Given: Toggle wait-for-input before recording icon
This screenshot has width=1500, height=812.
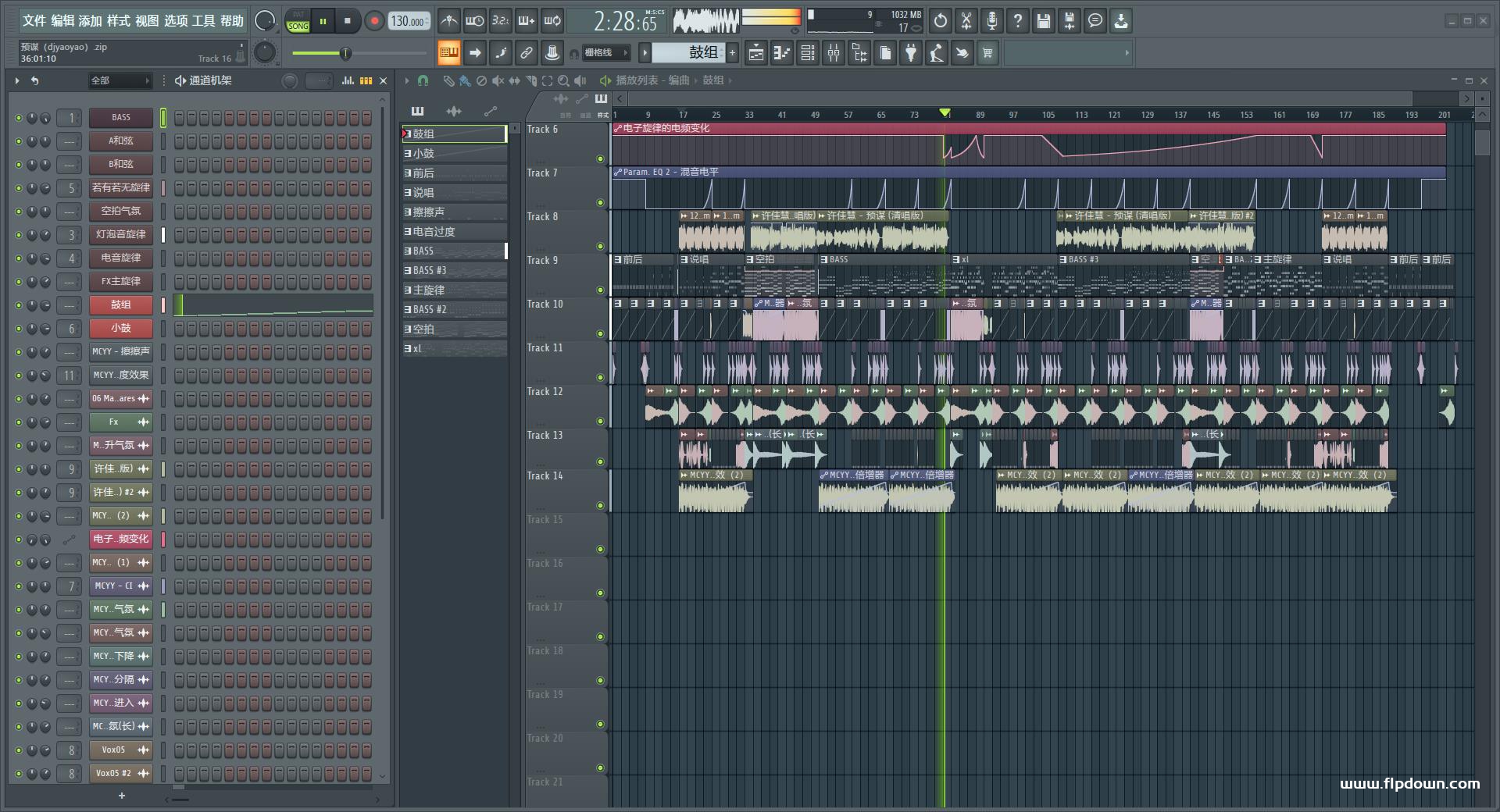Looking at the screenshot, I should click(x=474, y=21).
